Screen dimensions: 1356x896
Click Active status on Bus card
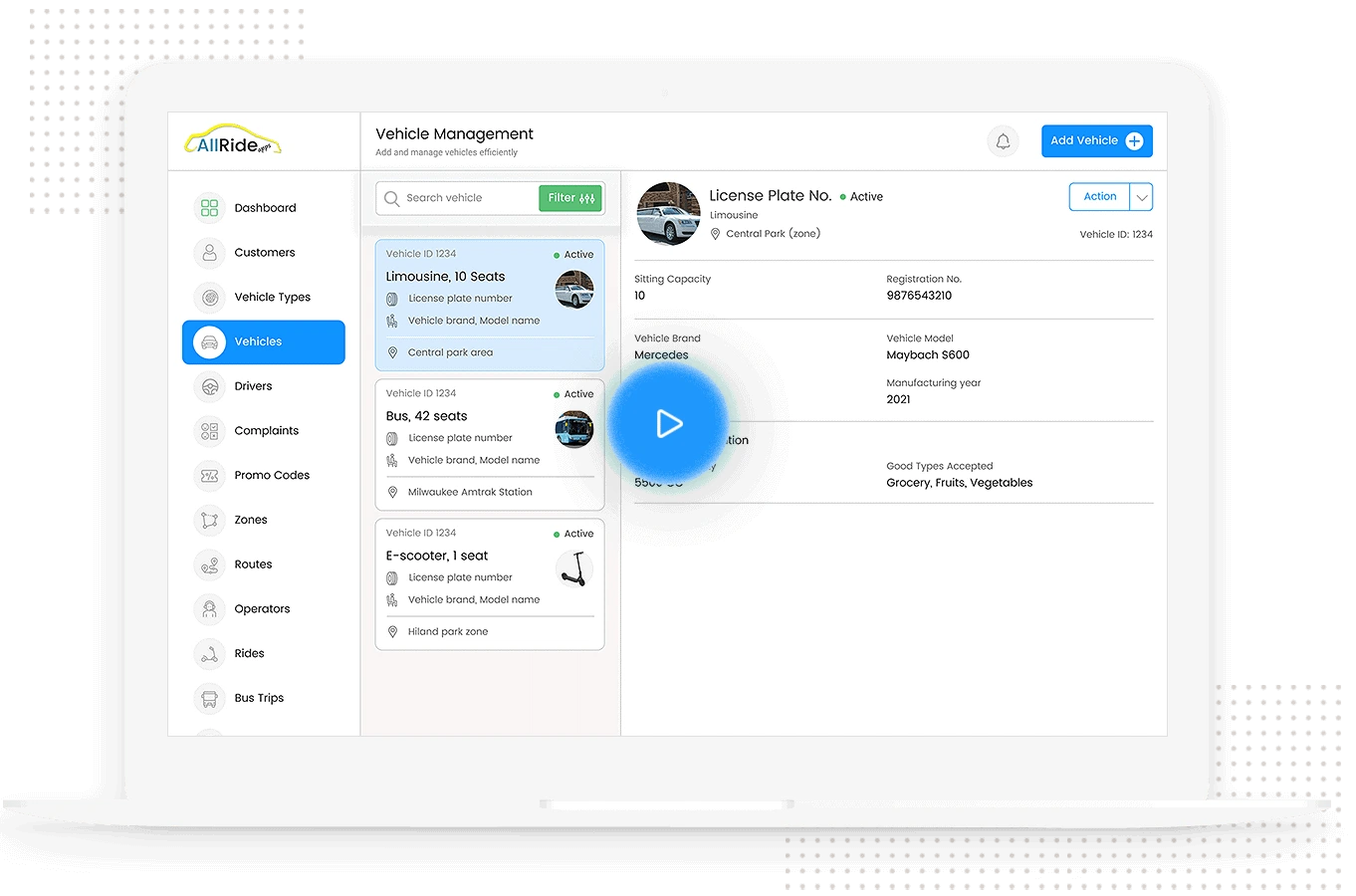(x=573, y=394)
